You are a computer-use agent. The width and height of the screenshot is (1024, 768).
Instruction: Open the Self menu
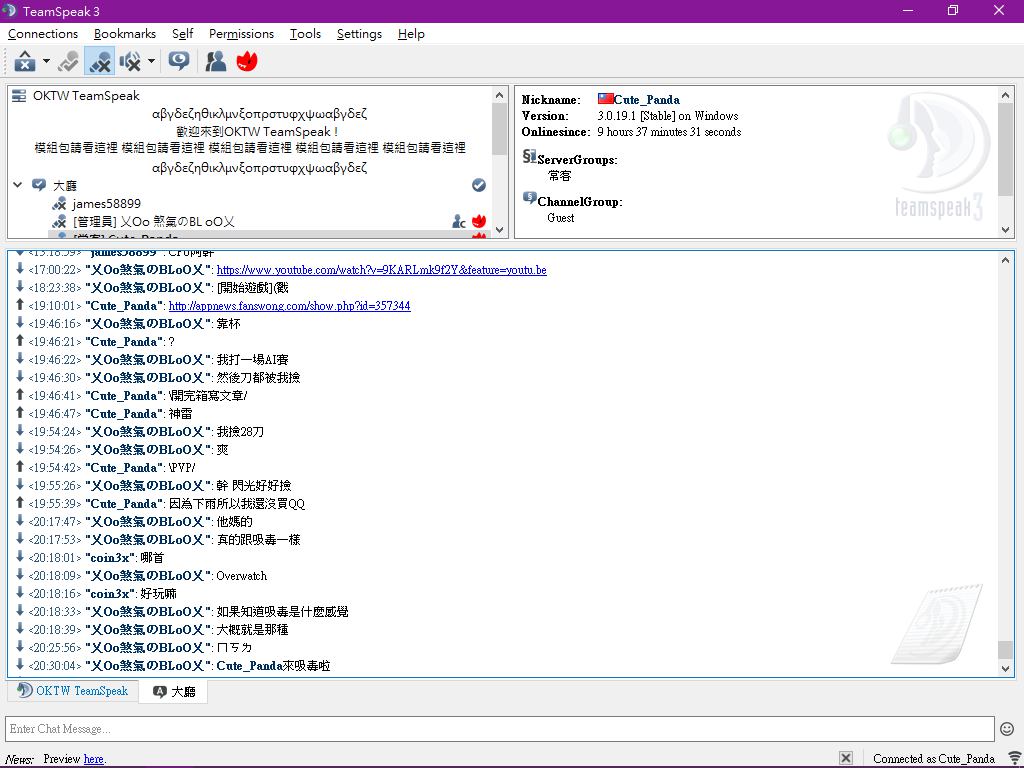tap(182, 34)
